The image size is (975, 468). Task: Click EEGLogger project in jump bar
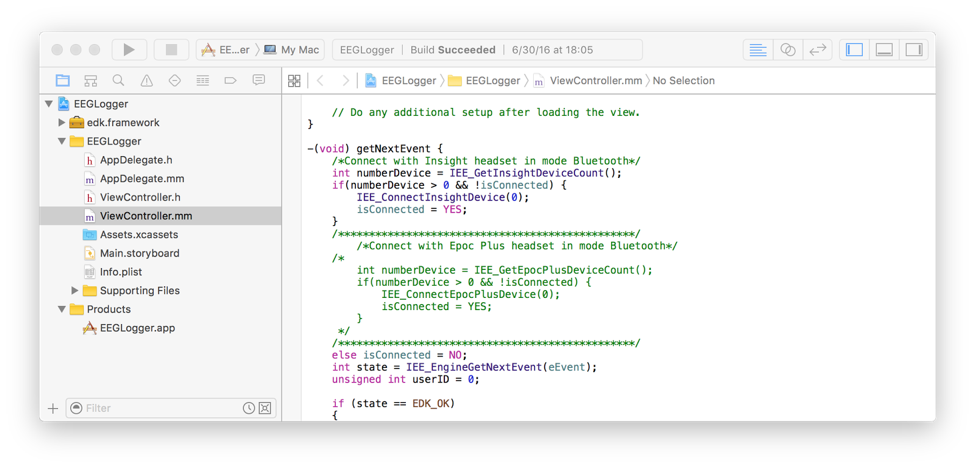(400, 81)
